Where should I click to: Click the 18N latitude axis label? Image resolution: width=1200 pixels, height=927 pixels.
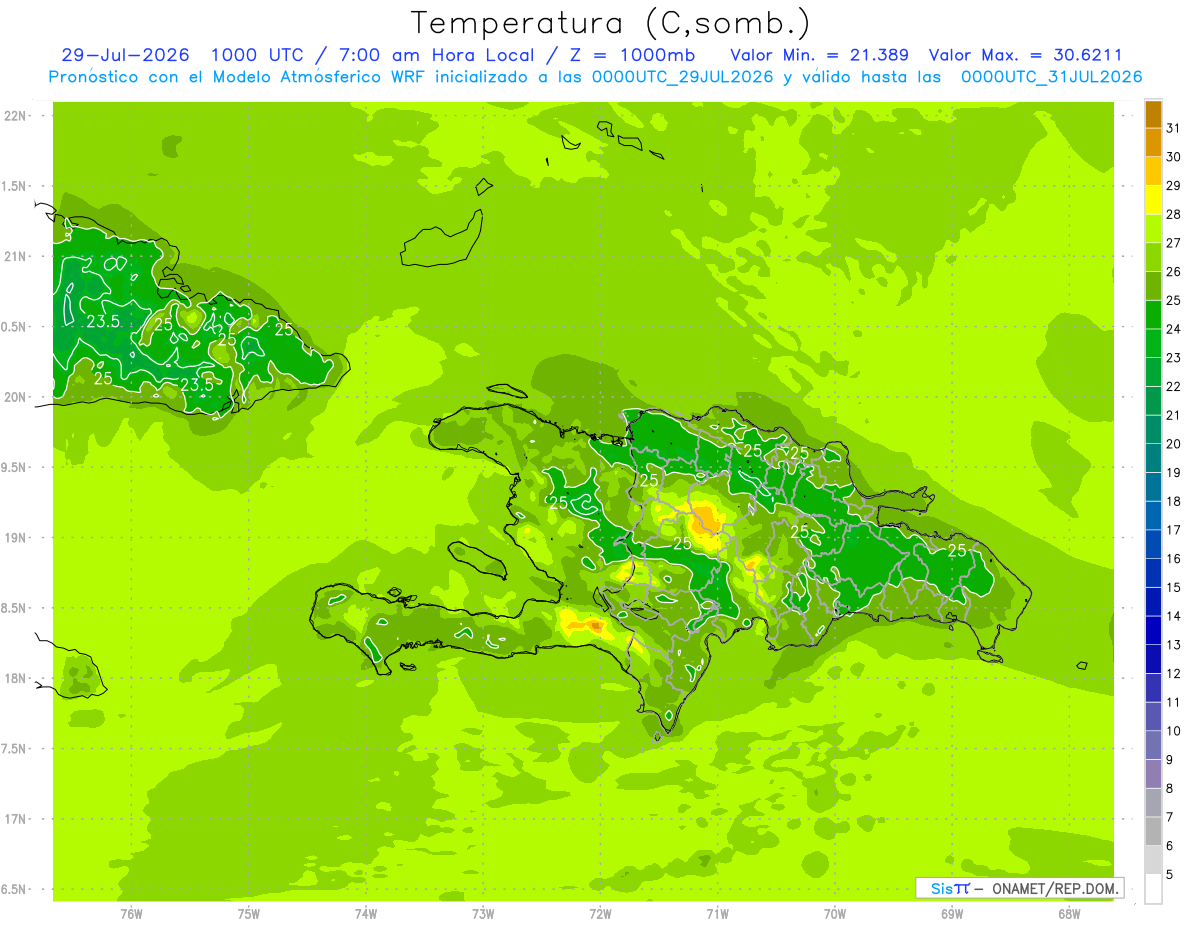click(15, 678)
